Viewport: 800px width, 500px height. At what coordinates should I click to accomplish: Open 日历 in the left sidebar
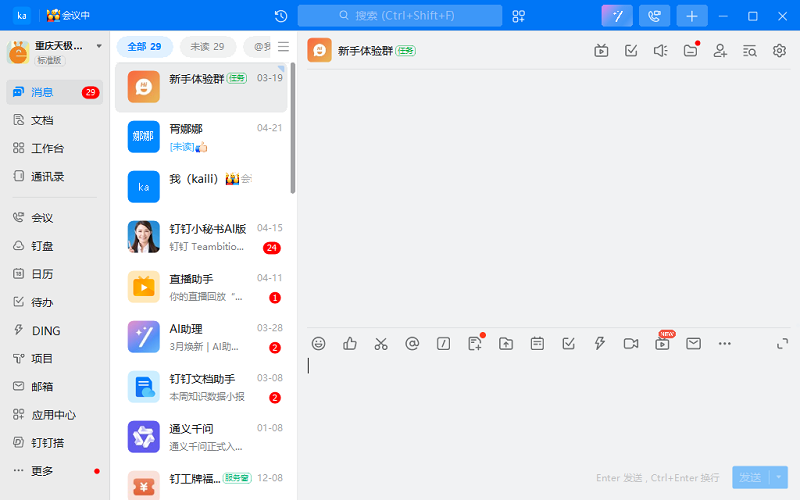[42, 273]
